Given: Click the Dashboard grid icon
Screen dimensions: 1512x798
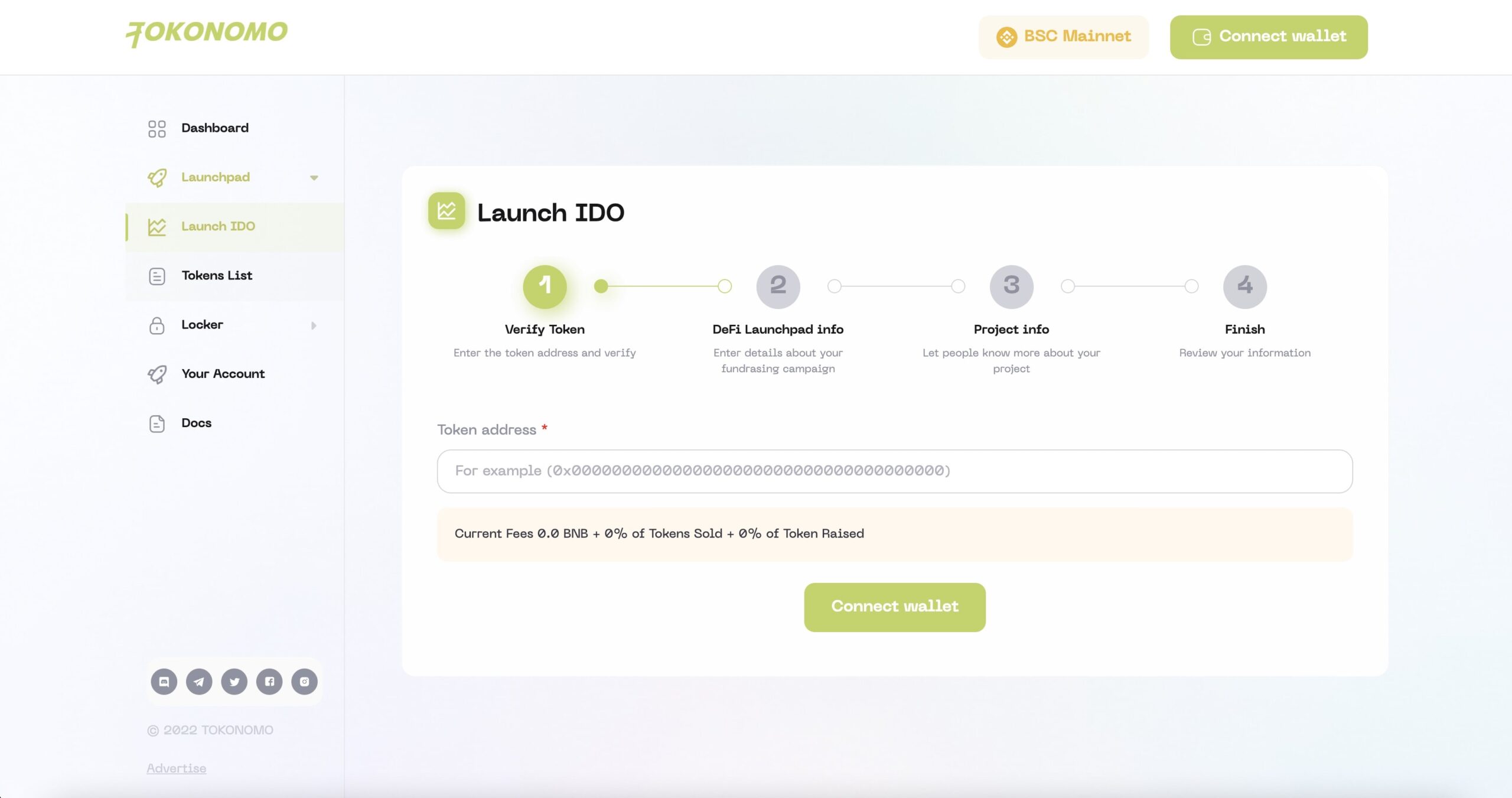Looking at the screenshot, I should tap(157, 128).
